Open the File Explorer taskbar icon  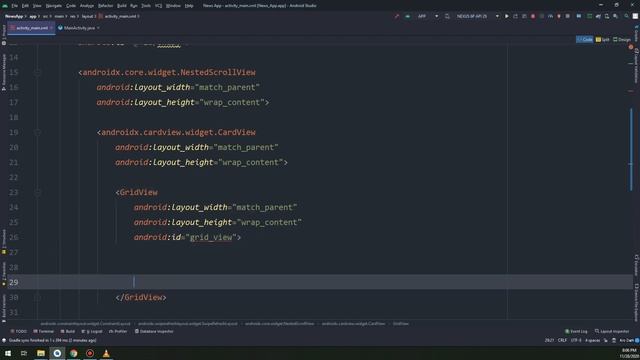[41, 353]
